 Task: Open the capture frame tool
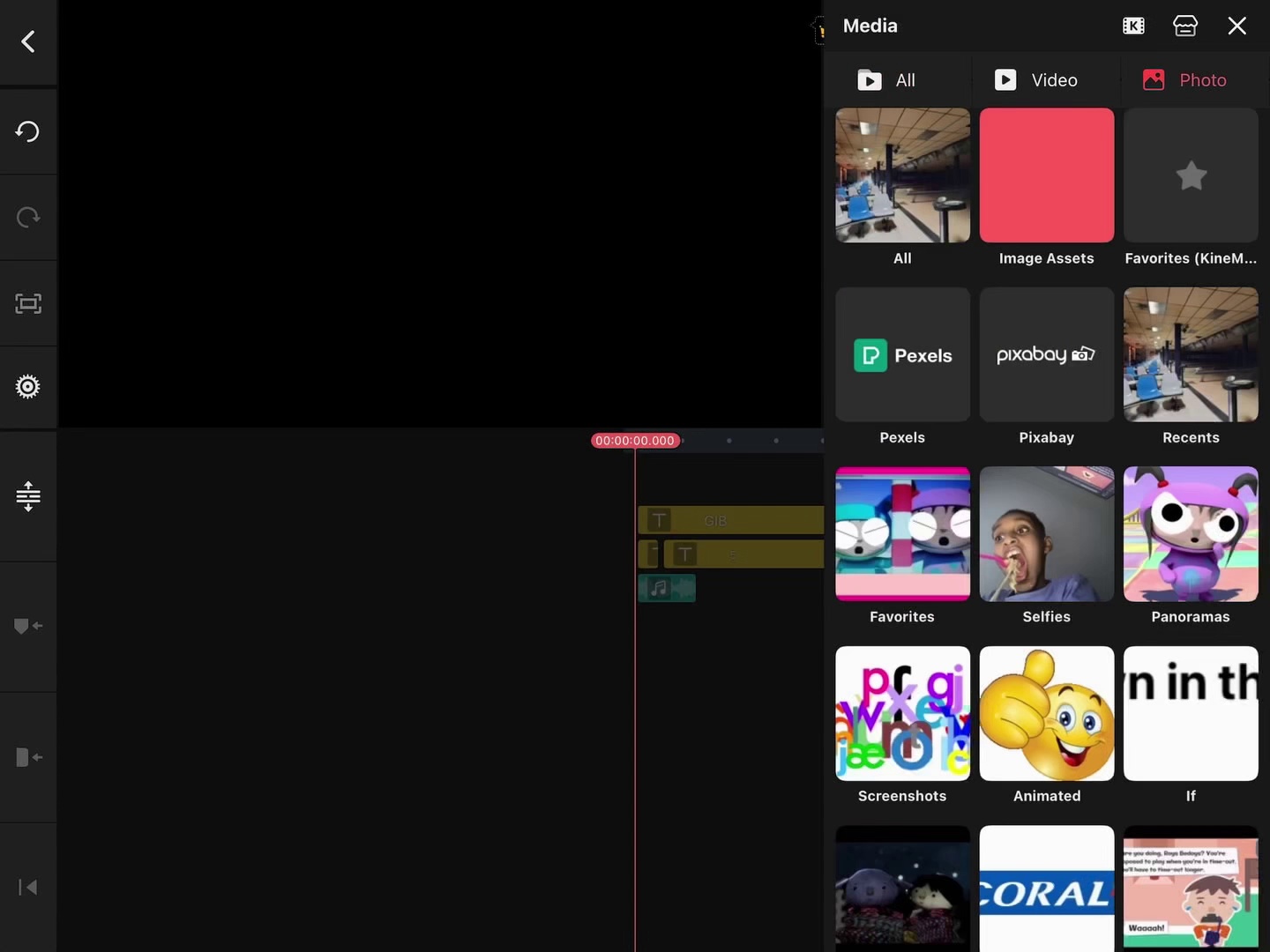coord(28,304)
